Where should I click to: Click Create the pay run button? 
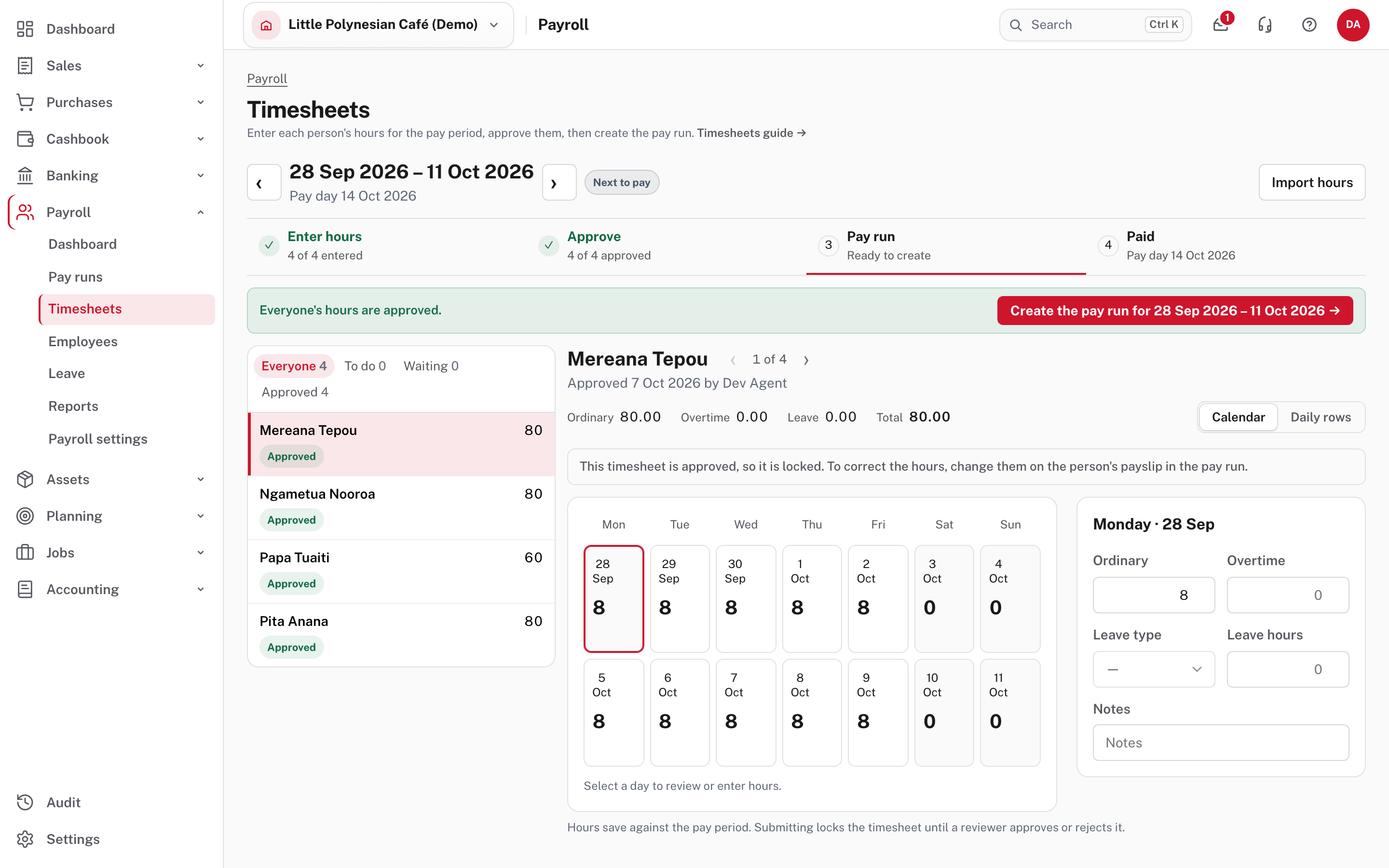[x=1175, y=311]
